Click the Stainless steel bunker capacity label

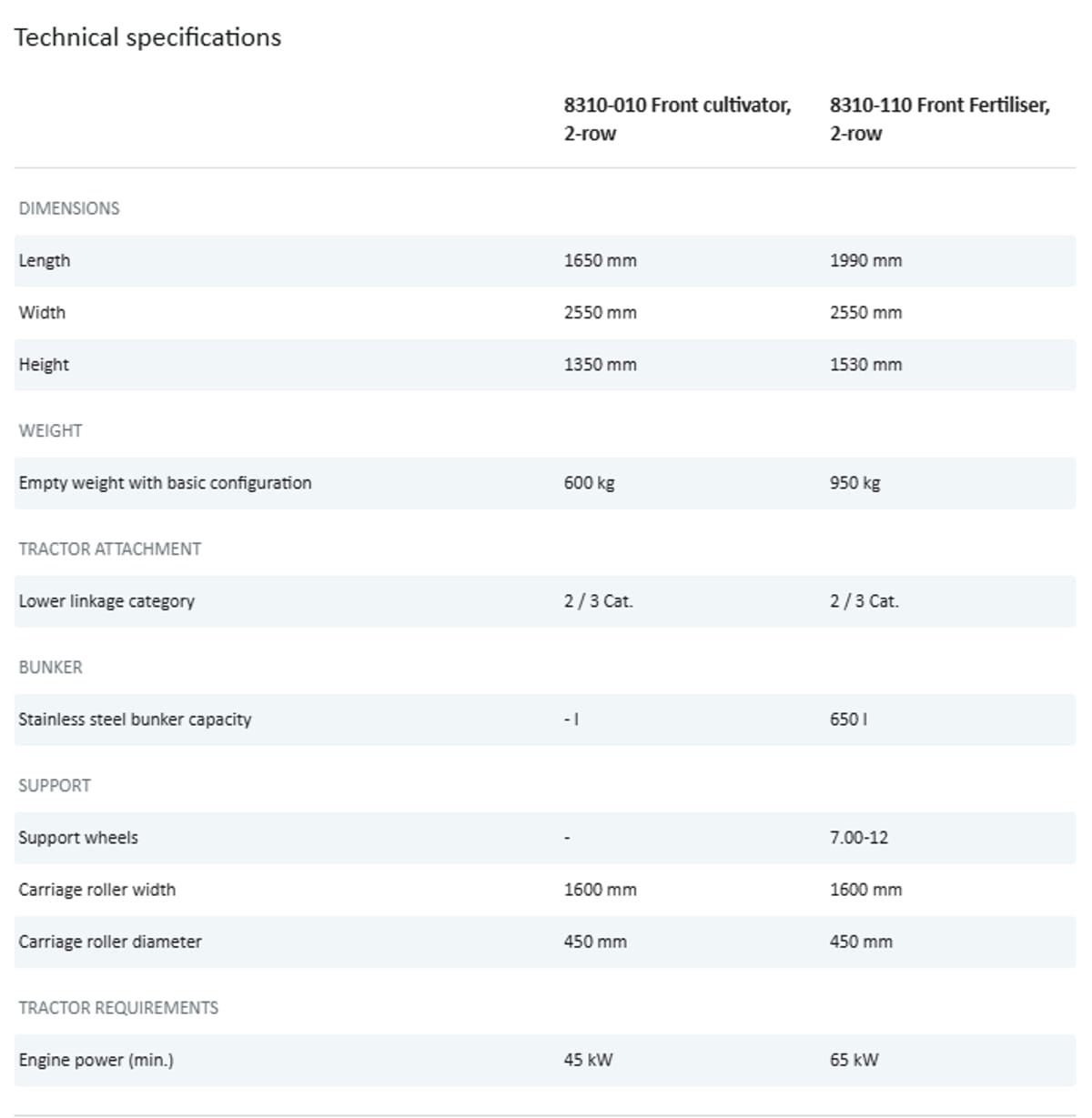tap(135, 720)
